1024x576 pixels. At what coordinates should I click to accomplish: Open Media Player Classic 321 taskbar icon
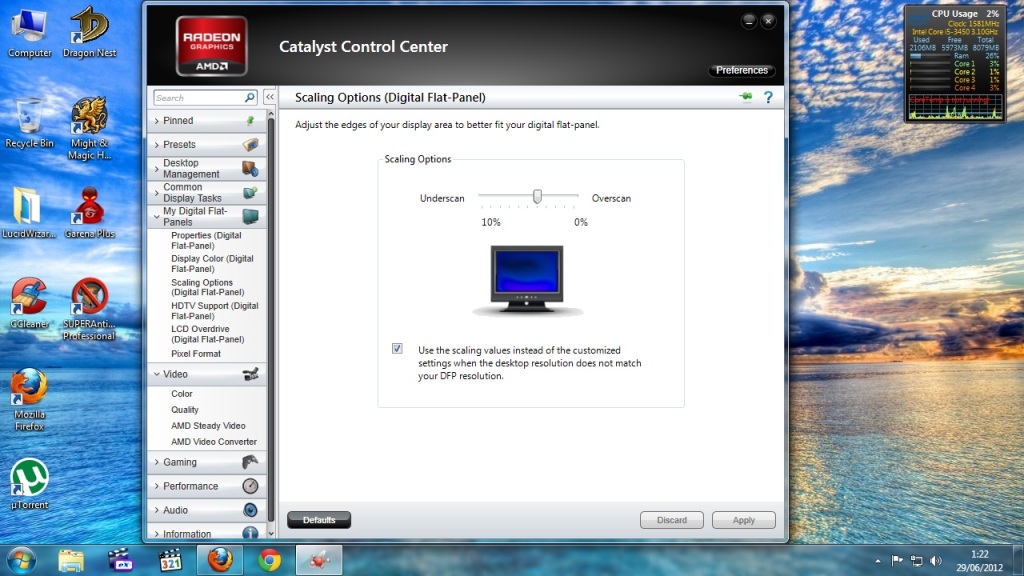pos(170,560)
